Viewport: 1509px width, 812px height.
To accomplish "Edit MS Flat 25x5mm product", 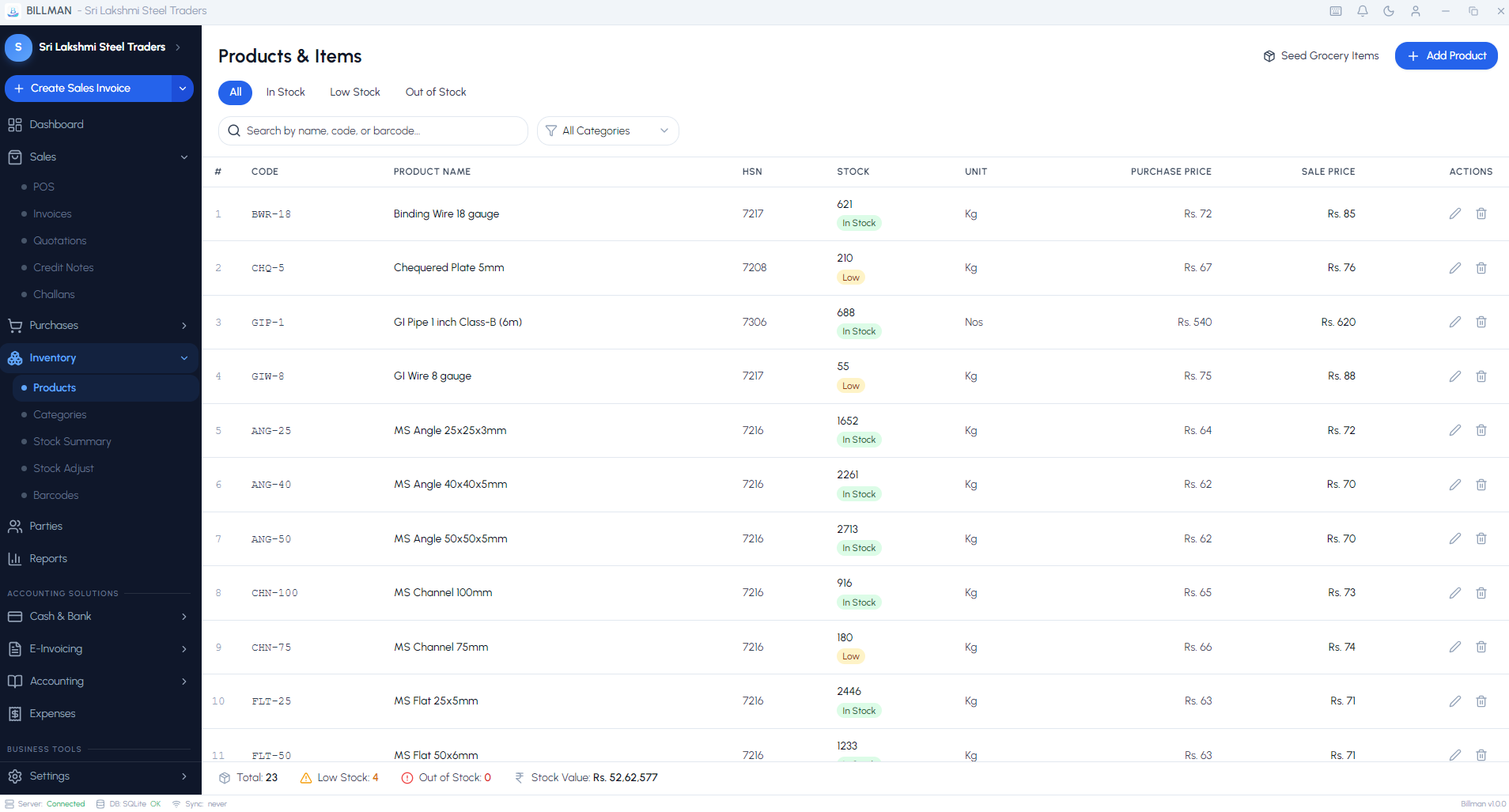I will coord(1454,701).
